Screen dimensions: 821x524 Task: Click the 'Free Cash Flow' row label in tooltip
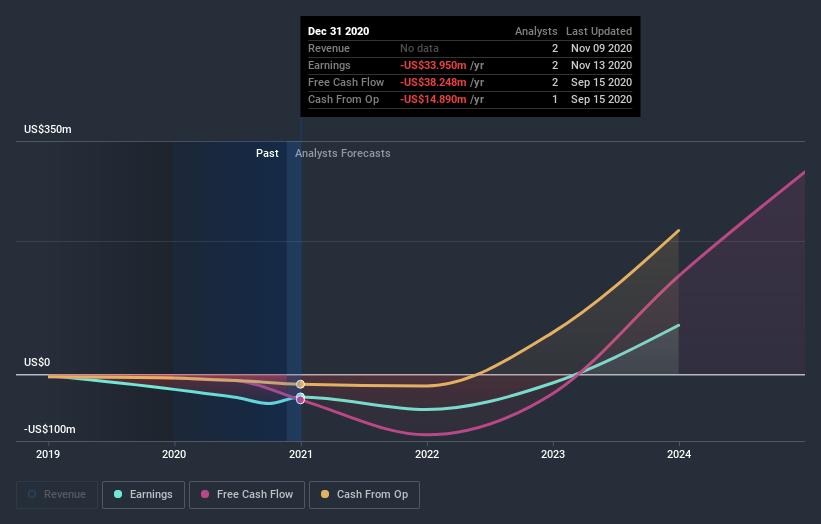click(346, 82)
